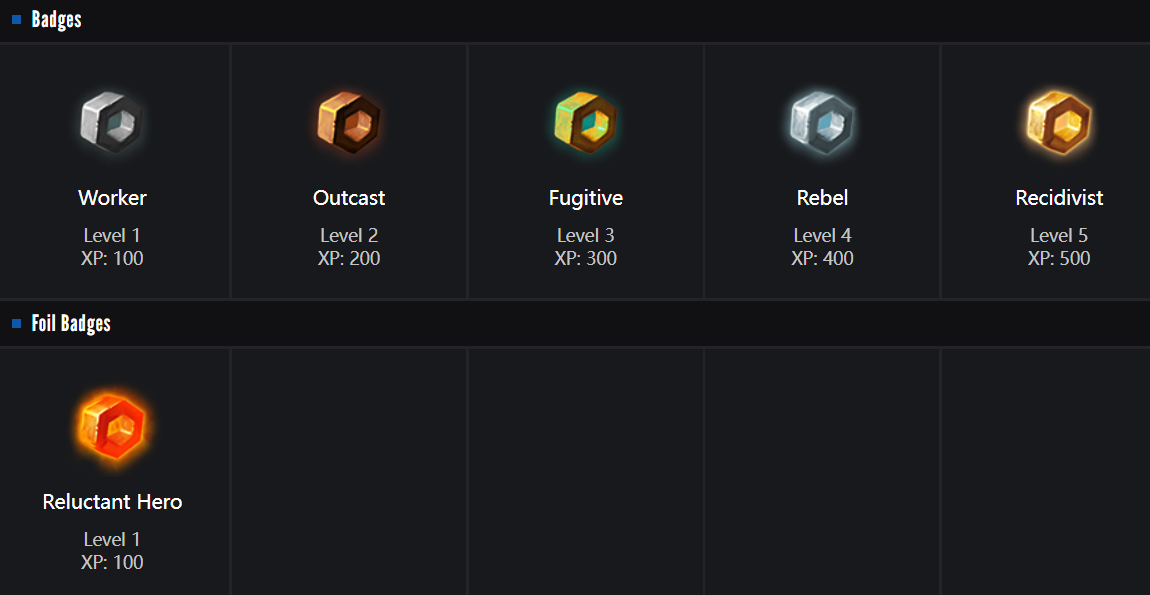Click the blue square beside Badges
Screen dimensions: 1150x595
click(16, 19)
